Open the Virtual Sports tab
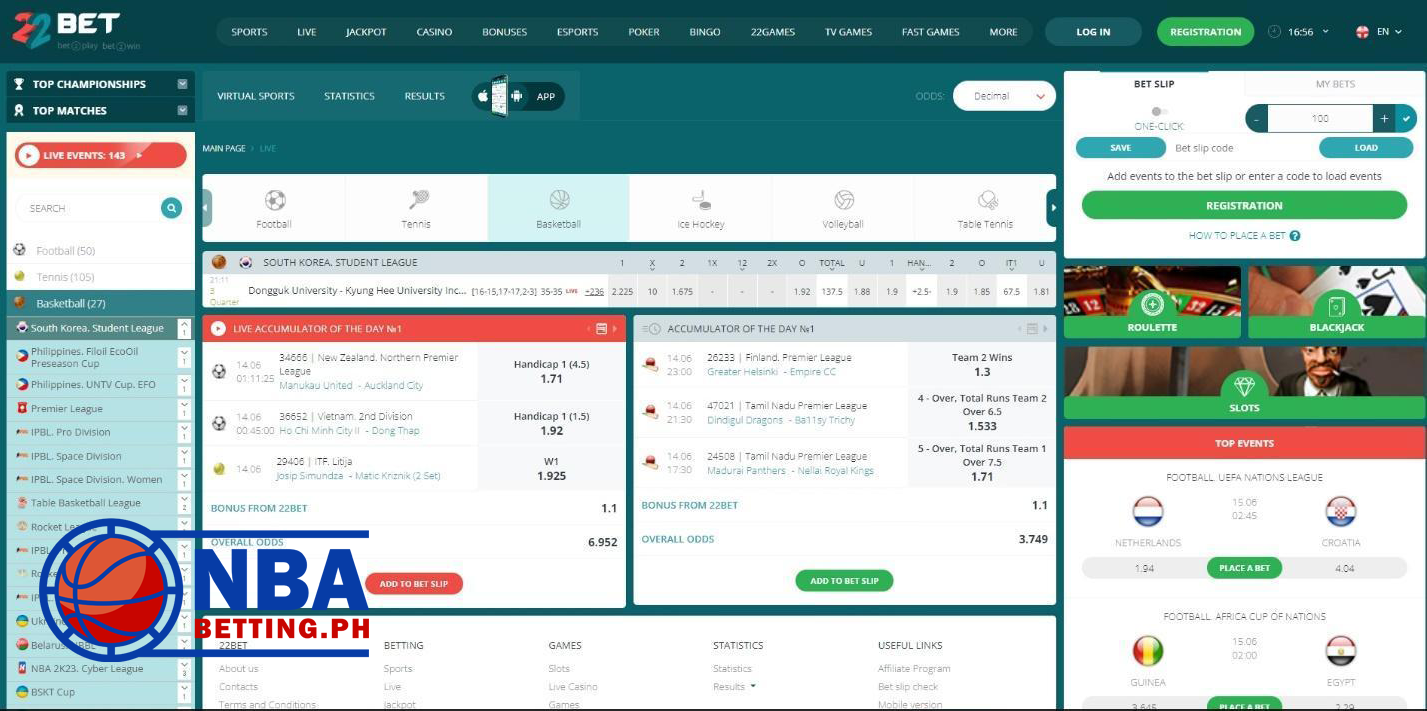This screenshot has width=1427, height=711. point(256,96)
